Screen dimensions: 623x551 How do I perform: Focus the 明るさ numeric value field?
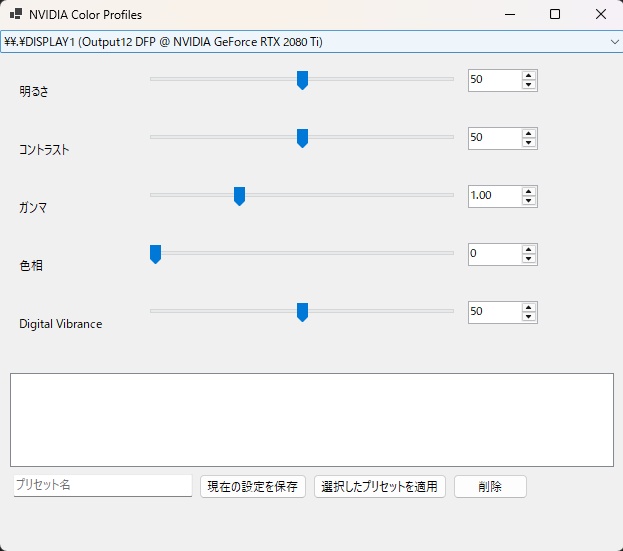tap(495, 80)
